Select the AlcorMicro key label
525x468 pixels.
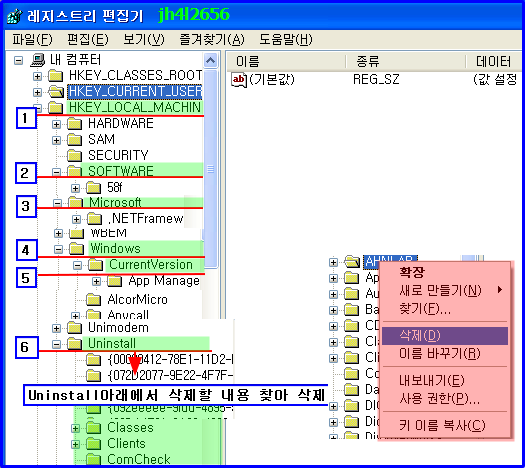(x=137, y=300)
